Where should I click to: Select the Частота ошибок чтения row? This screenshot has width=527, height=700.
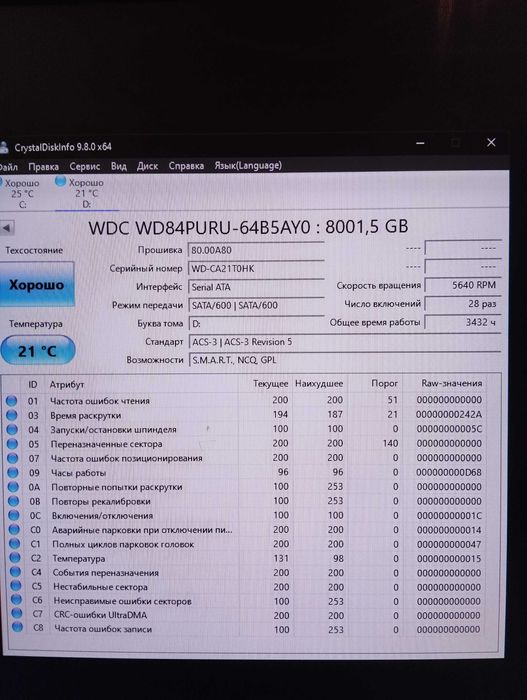(246, 400)
